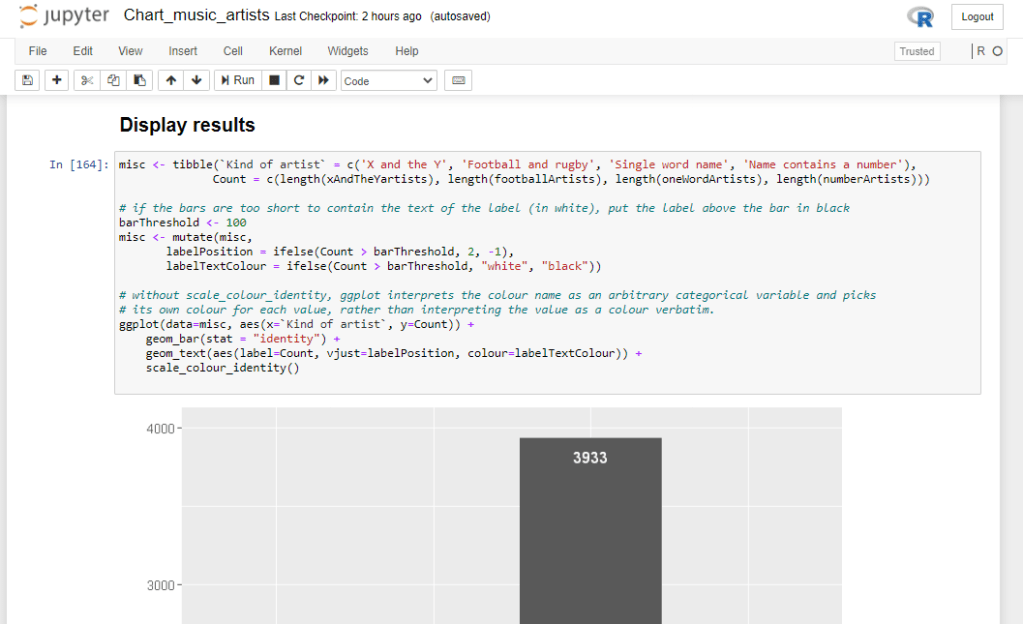Restart kernel and rerun all cells icon
This screenshot has width=1023, height=624.
point(323,80)
